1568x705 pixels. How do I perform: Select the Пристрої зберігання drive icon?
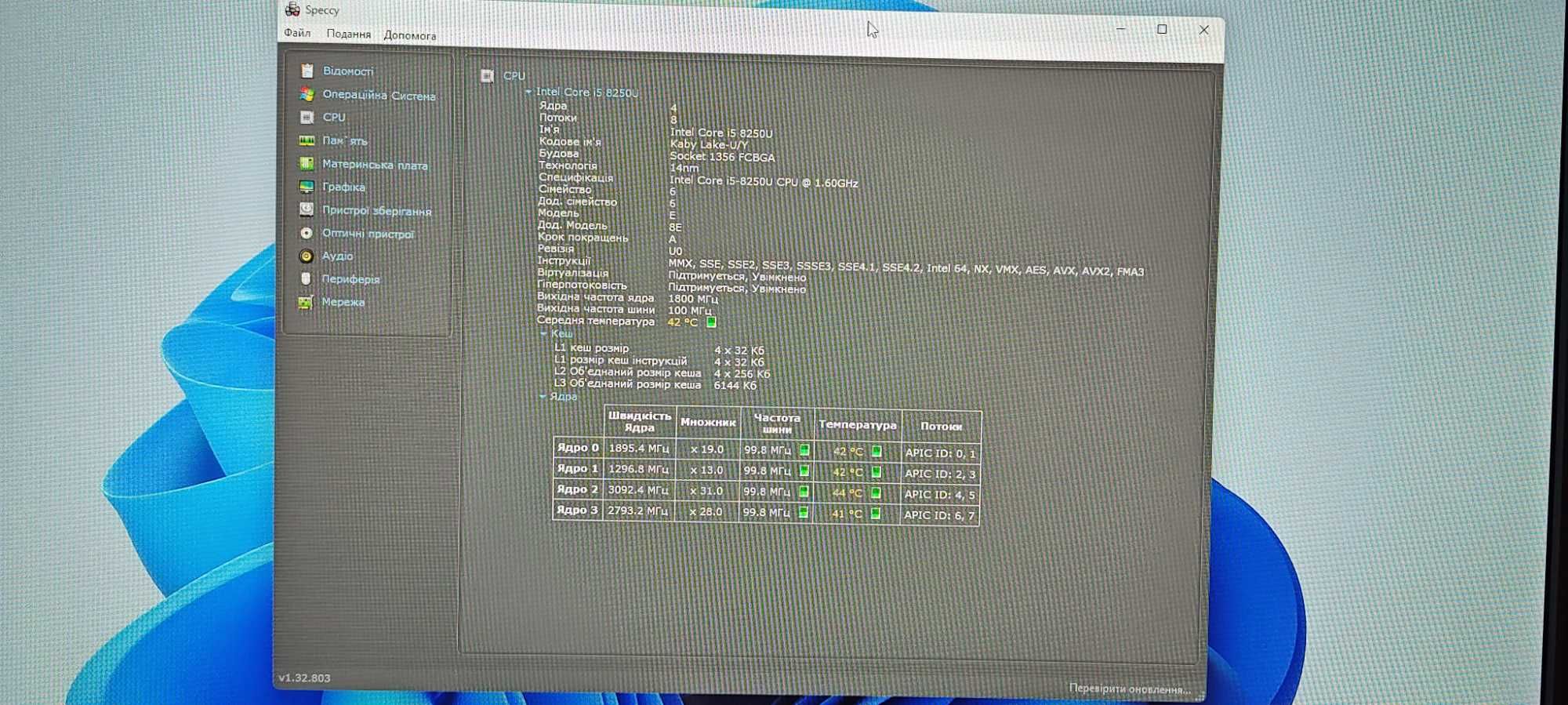307,209
